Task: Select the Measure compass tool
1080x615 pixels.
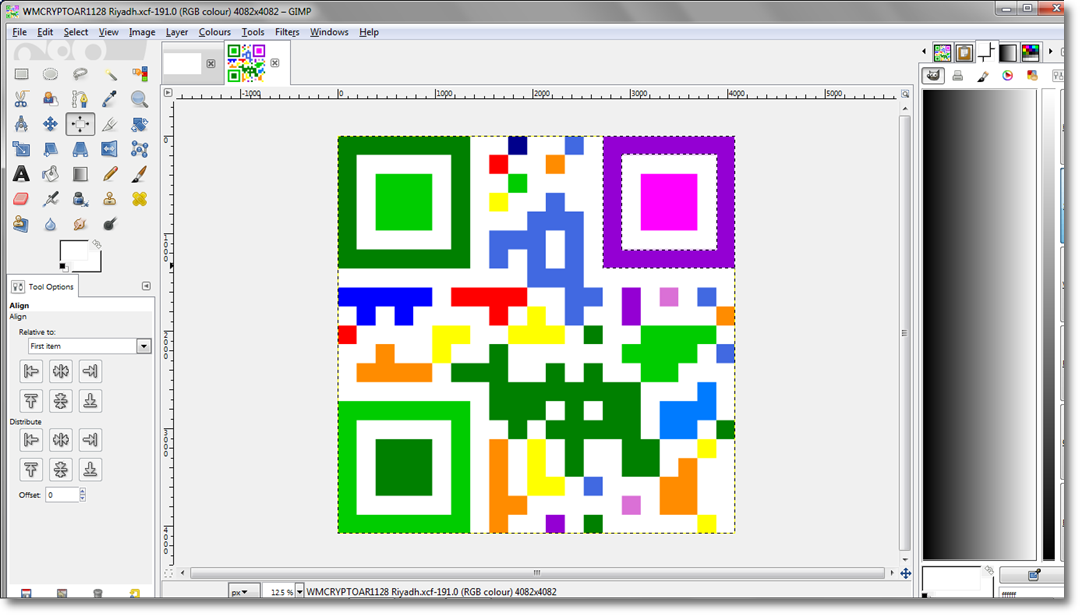Action: 21,124
